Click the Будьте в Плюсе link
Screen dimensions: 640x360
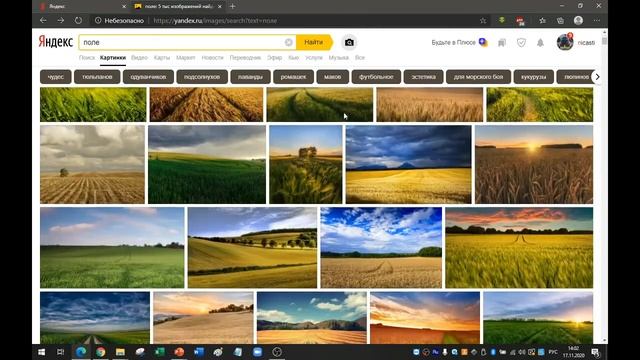(453, 42)
